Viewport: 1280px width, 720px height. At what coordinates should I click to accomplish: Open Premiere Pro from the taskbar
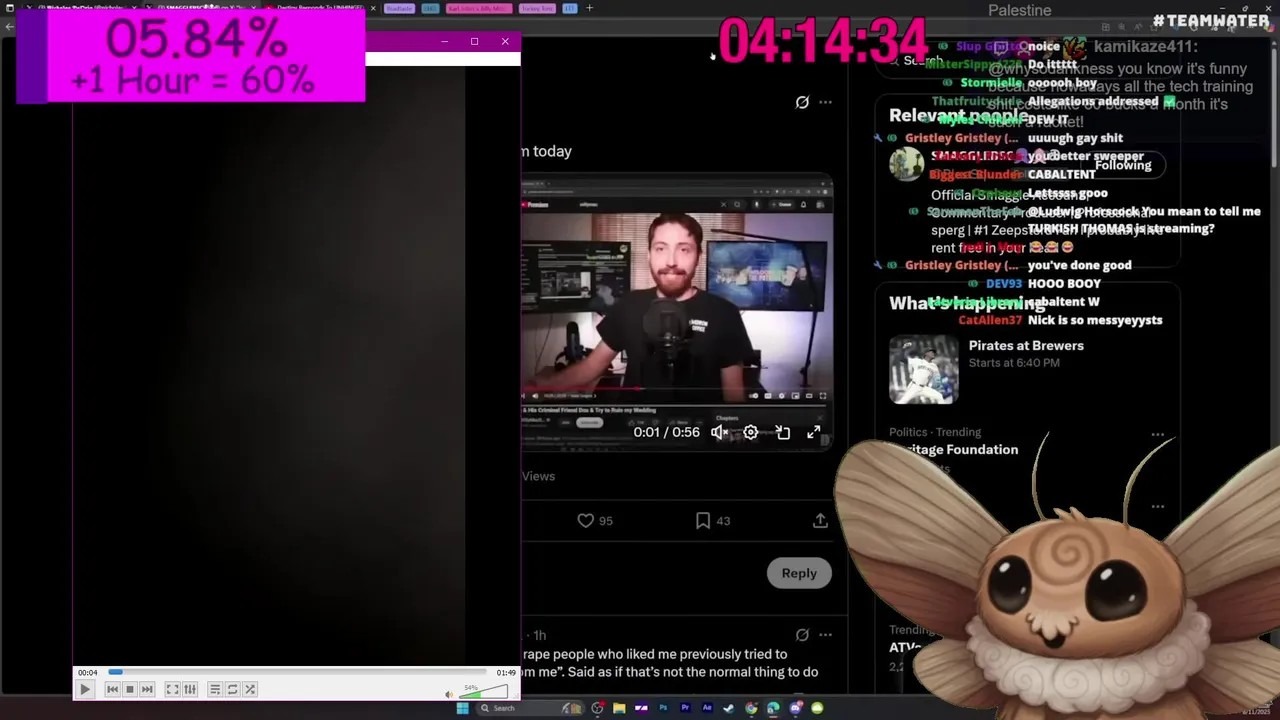coord(685,708)
